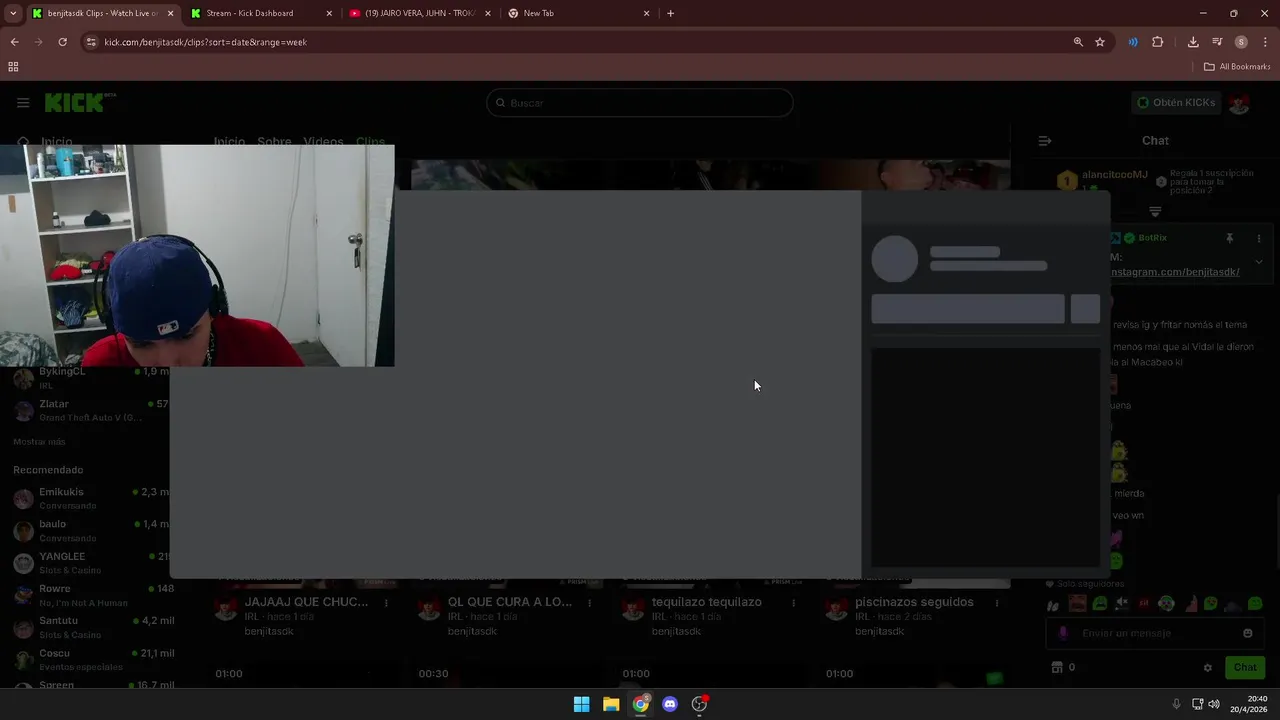Open the user profile avatar menu

pos(1240,103)
